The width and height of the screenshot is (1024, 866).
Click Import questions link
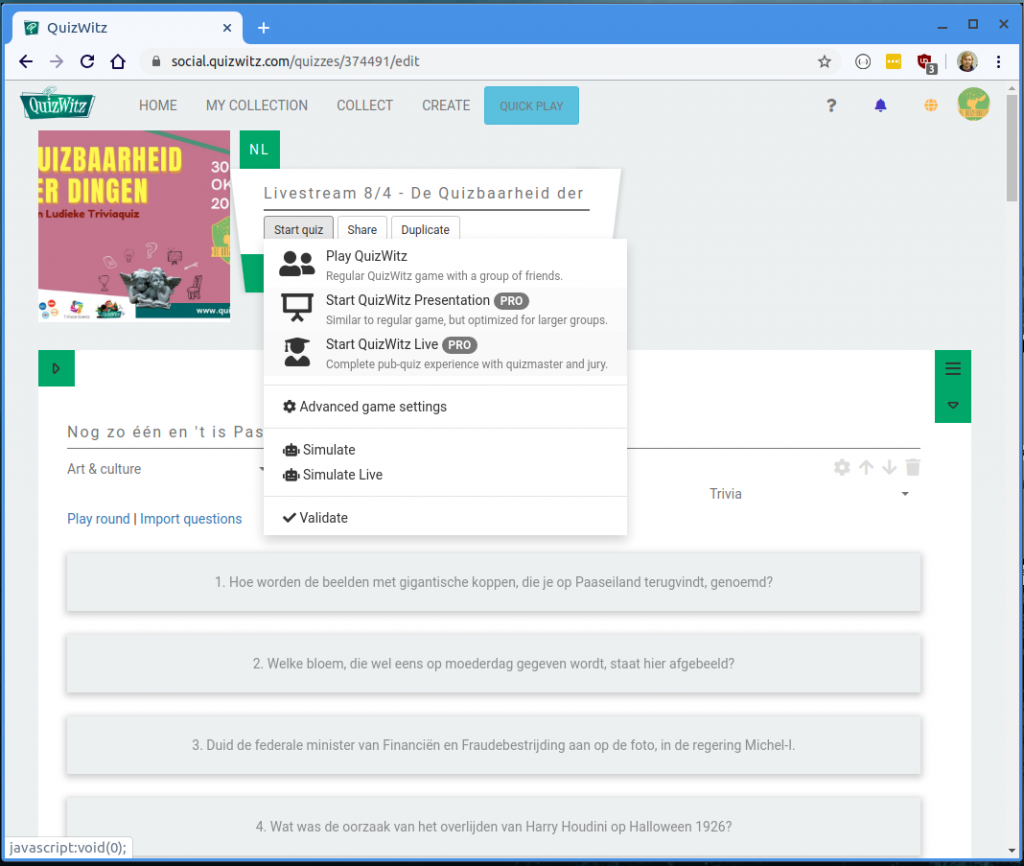(191, 519)
